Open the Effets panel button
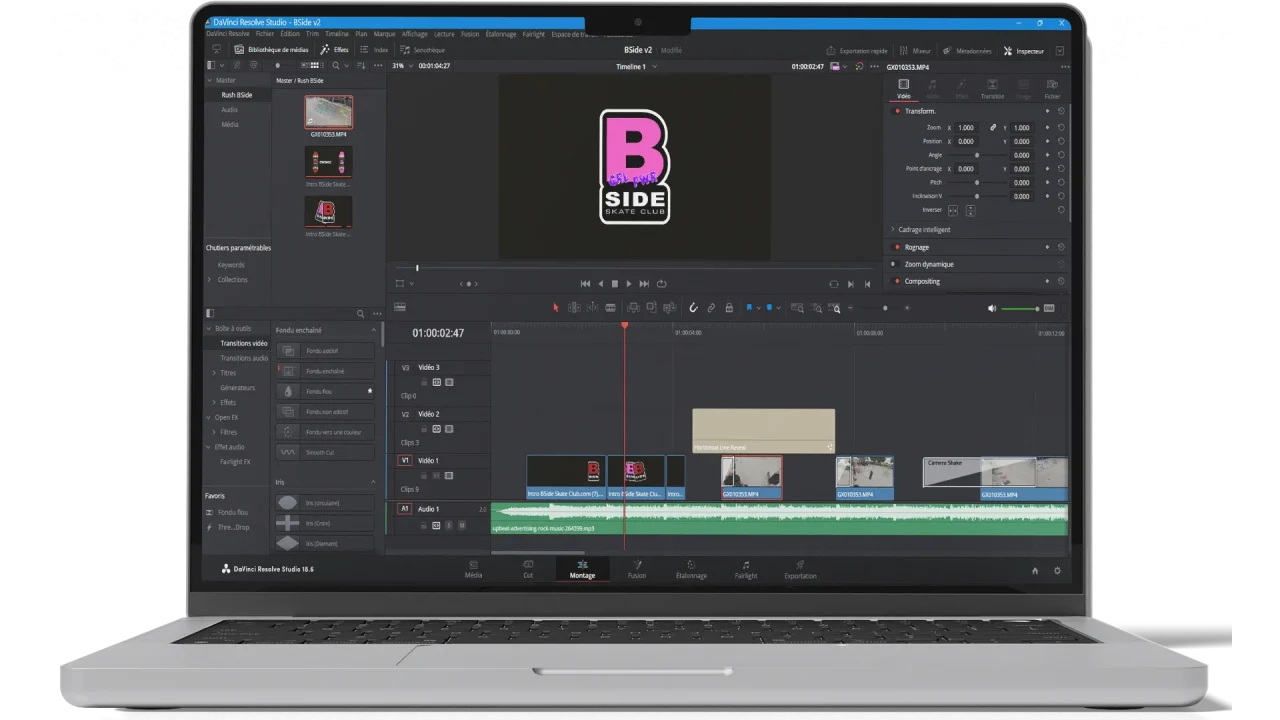Image resolution: width=1280 pixels, height=720 pixels. pos(335,50)
